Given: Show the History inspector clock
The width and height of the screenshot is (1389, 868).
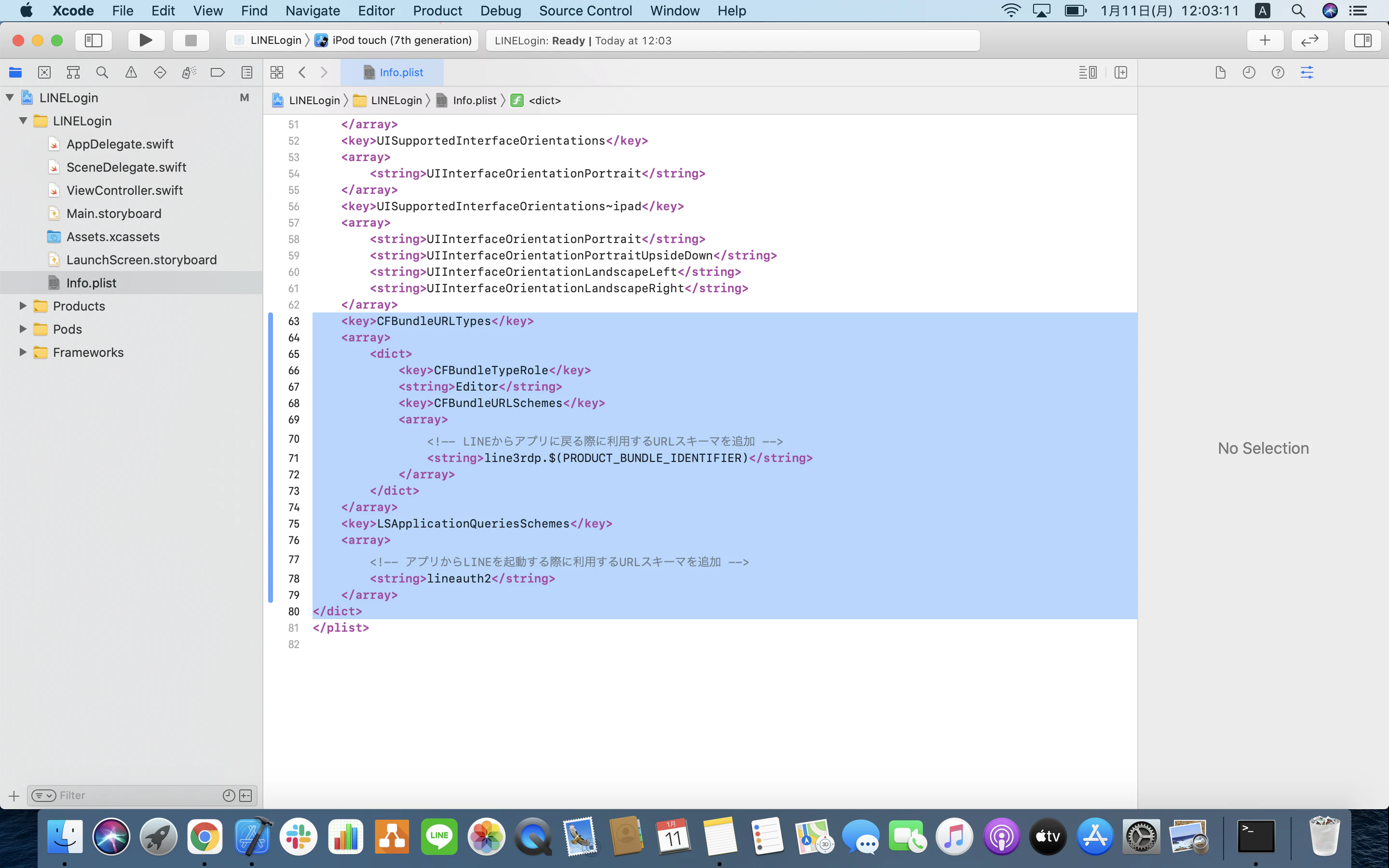Looking at the screenshot, I should tap(1249, 72).
